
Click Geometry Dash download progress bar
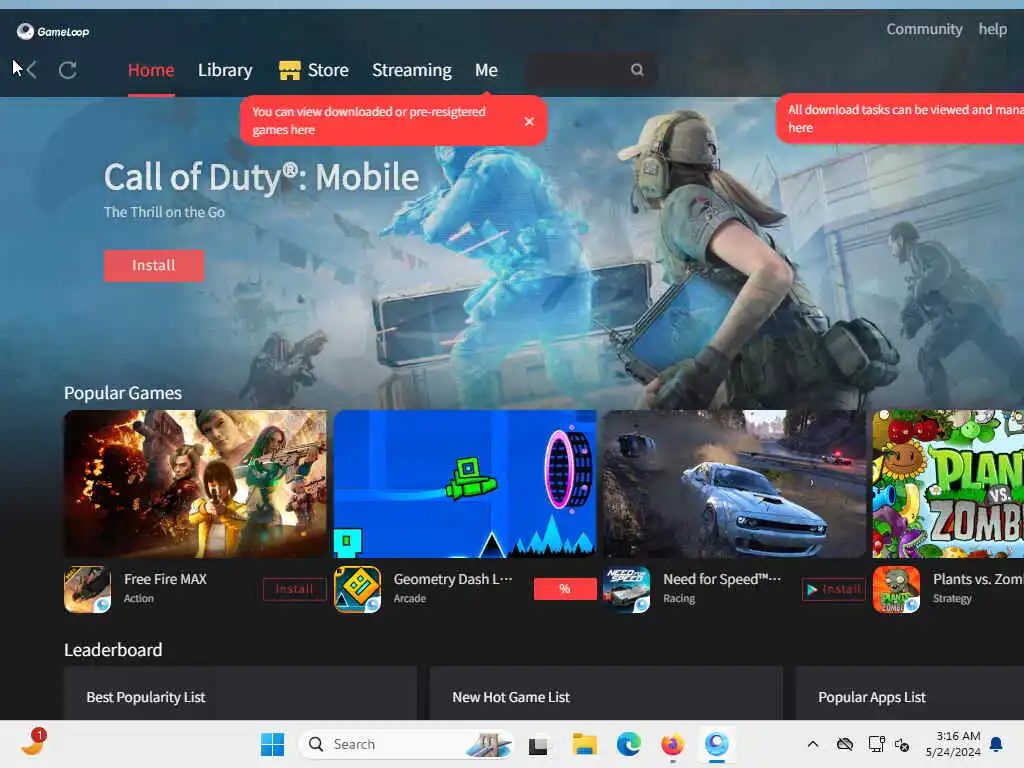[x=565, y=589]
